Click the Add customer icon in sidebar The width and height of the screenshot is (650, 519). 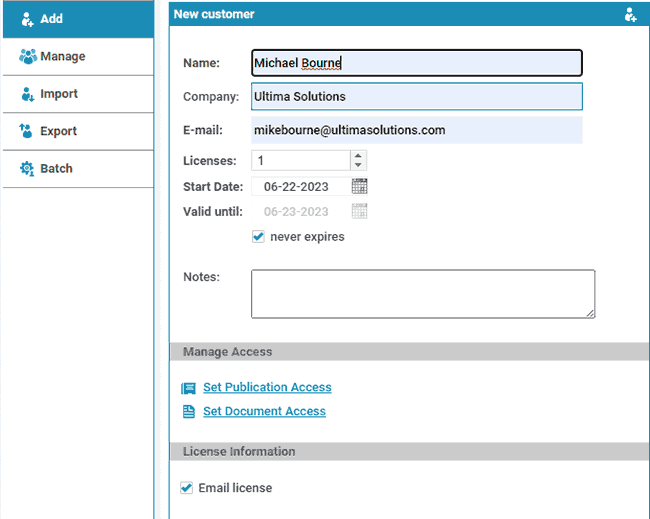27,19
